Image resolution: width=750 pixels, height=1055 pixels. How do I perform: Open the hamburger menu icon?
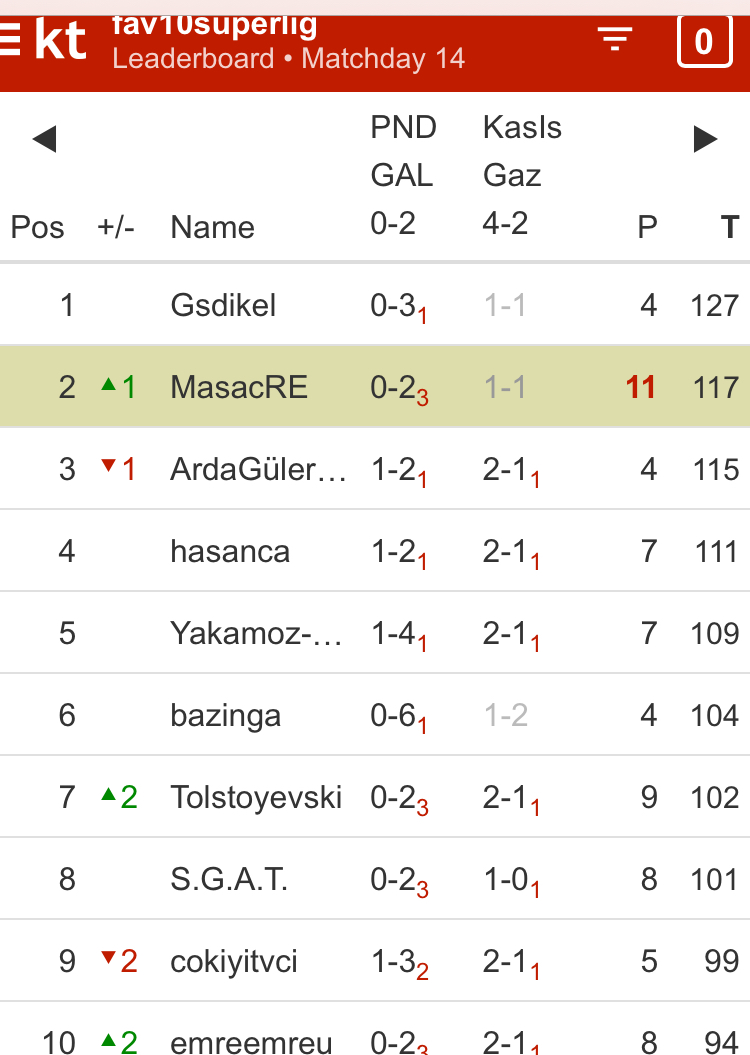click(10, 40)
